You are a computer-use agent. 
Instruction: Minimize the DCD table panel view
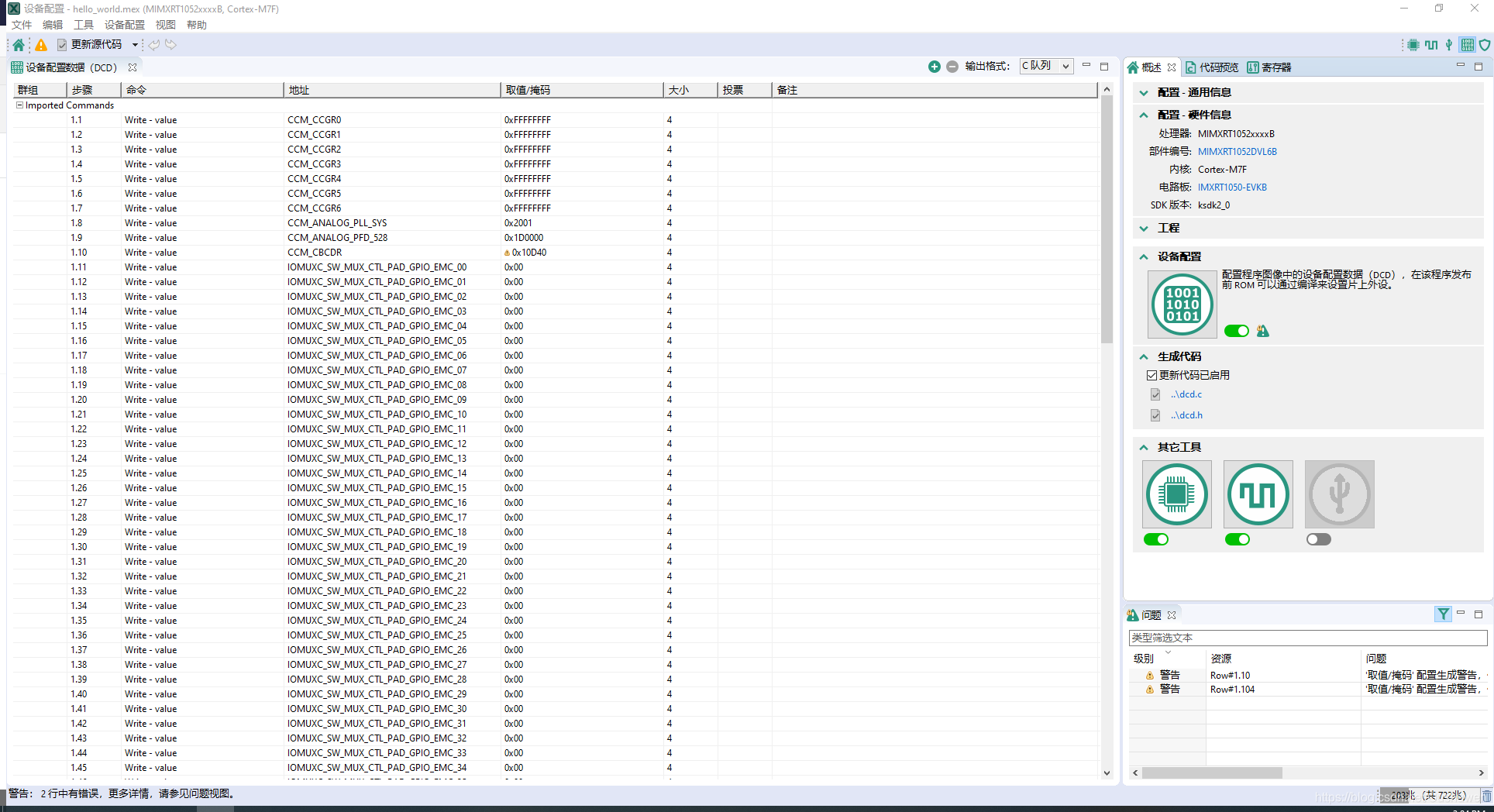(x=1086, y=66)
